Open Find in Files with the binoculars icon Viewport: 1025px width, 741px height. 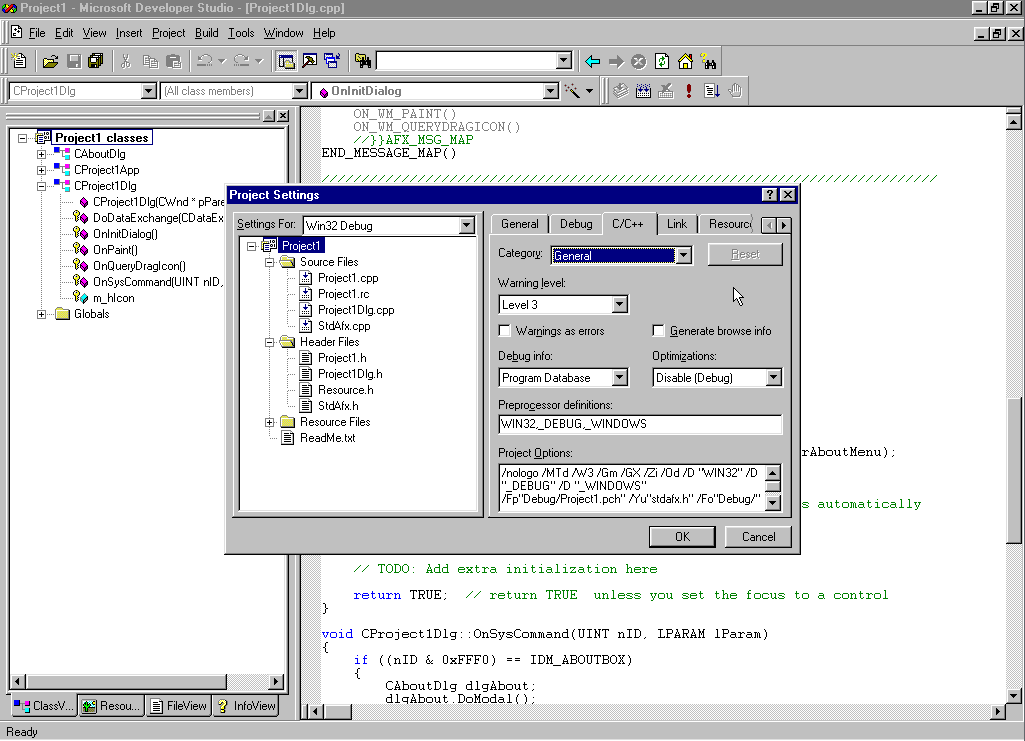710,61
